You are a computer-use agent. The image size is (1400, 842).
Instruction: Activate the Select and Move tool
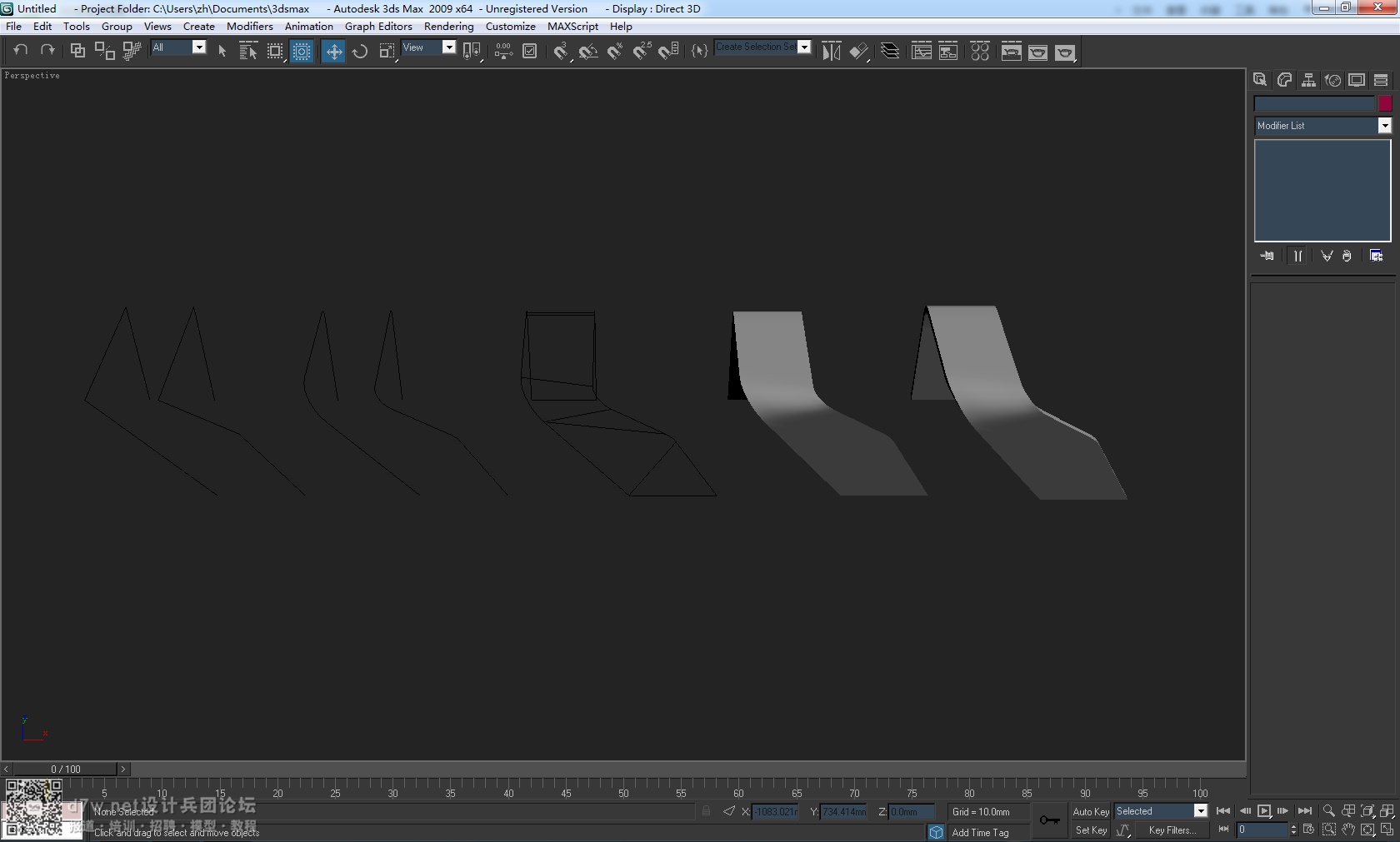[x=333, y=51]
